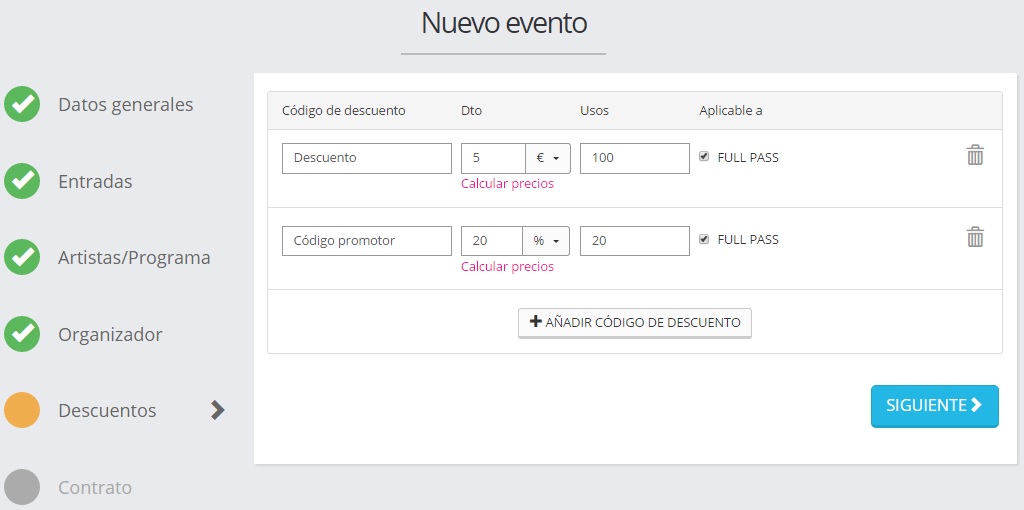Viewport: 1024px width, 510px height.
Task: Uncheck FULL PASS for Código promotor
Action: pyautogui.click(x=704, y=239)
